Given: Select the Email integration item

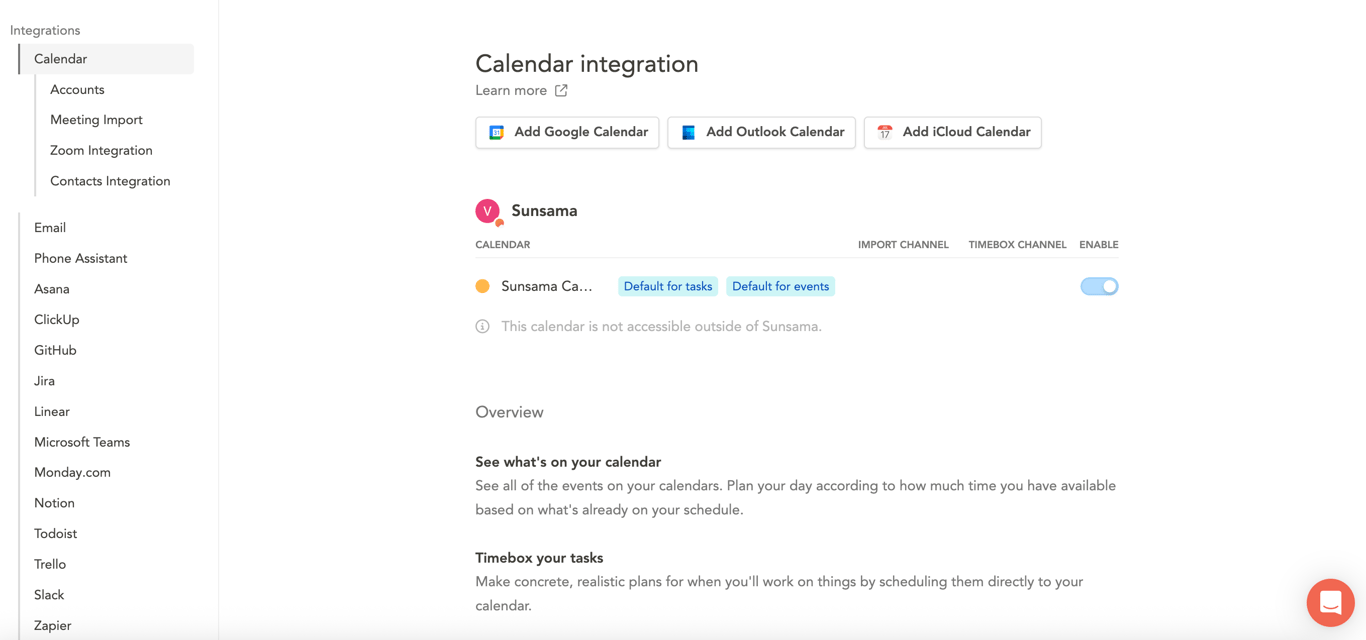Looking at the screenshot, I should point(50,228).
